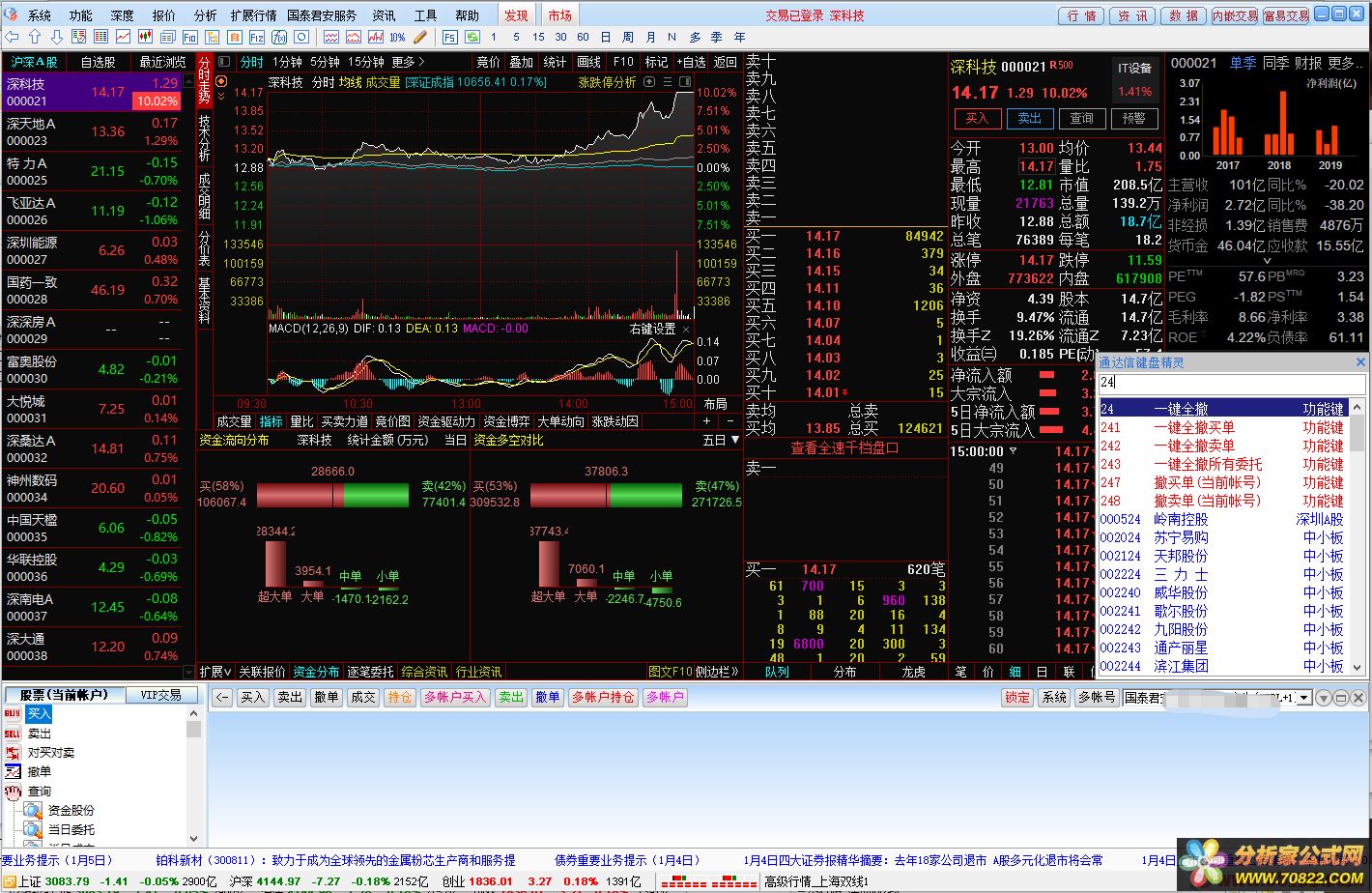Click the 多帐户买入 button
The width and height of the screenshot is (1372, 893).
[x=454, y=697]
